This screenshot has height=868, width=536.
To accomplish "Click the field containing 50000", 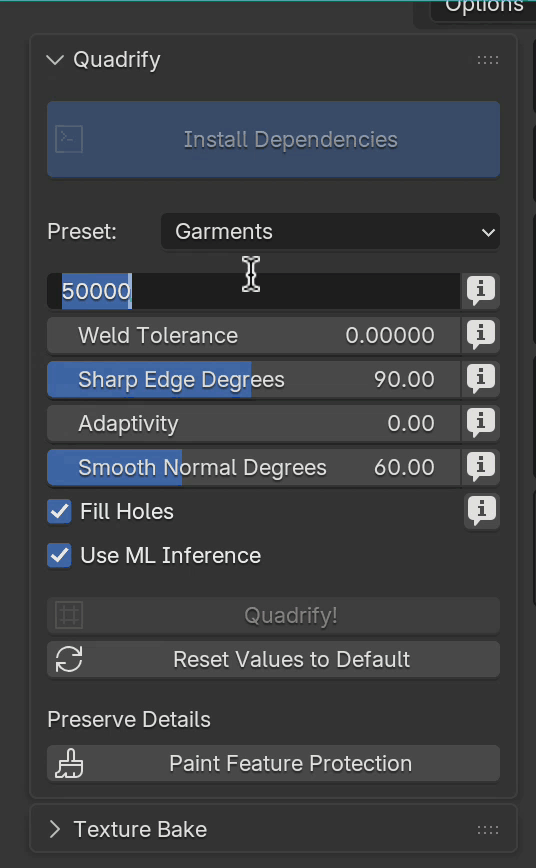I will 254,291.
